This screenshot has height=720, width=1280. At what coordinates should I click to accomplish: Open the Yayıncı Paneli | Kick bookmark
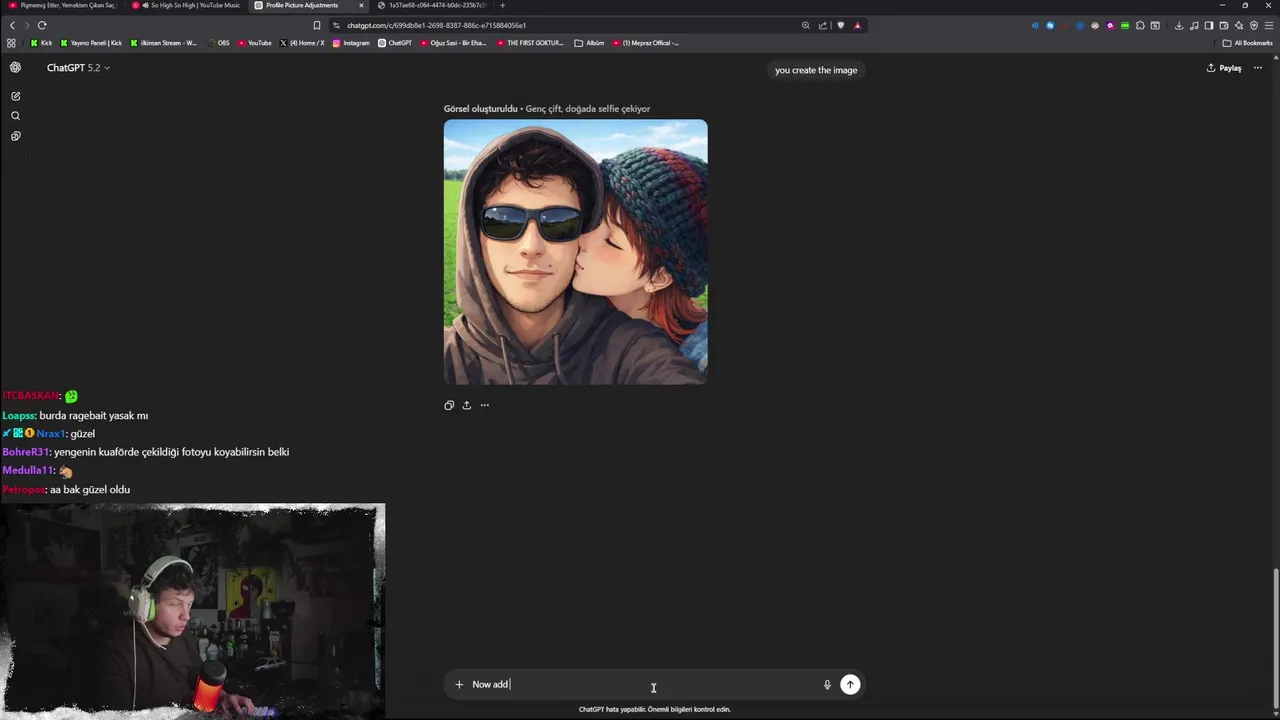91,43
